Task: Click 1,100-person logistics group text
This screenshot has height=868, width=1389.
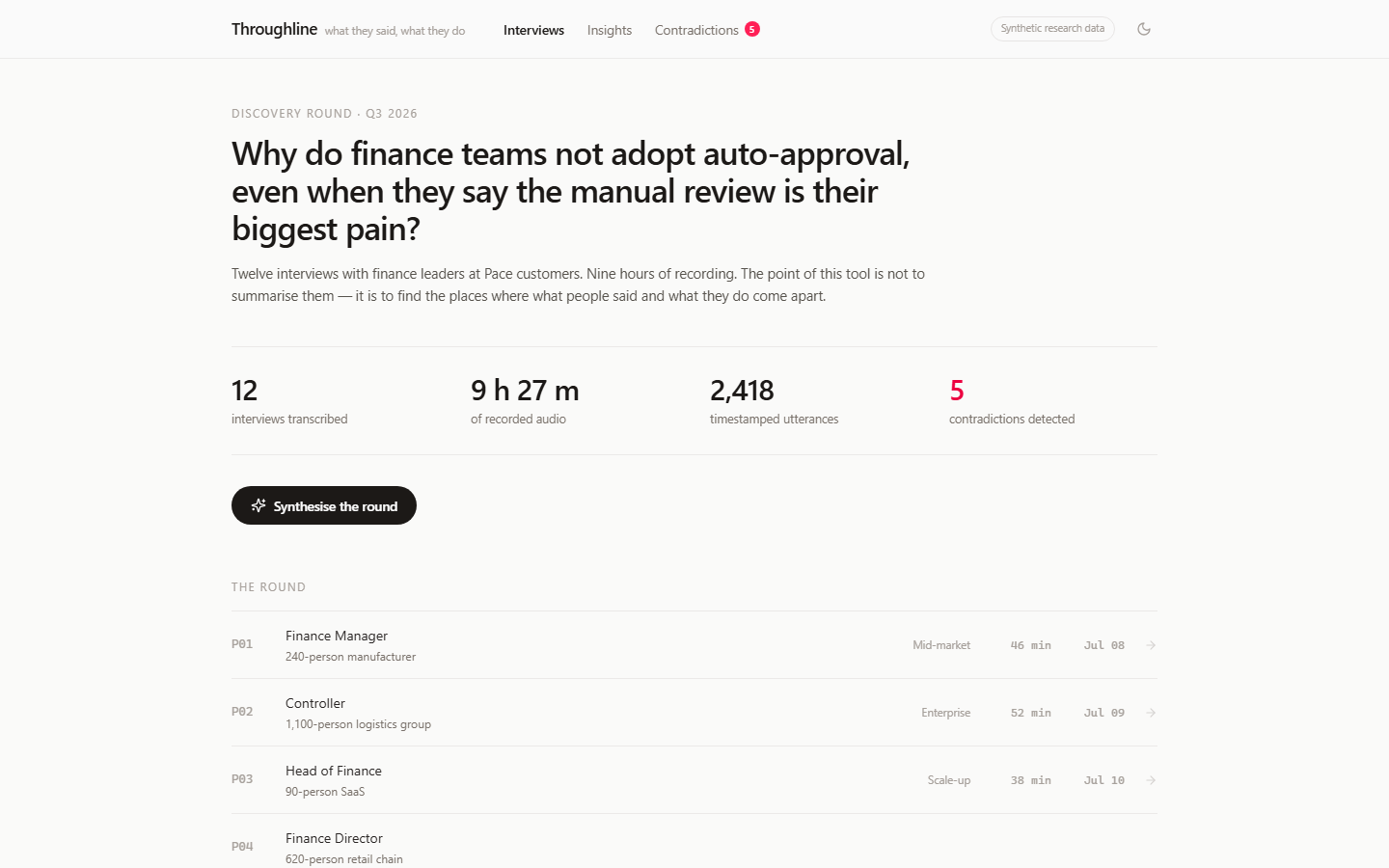Action: [358, 724]
